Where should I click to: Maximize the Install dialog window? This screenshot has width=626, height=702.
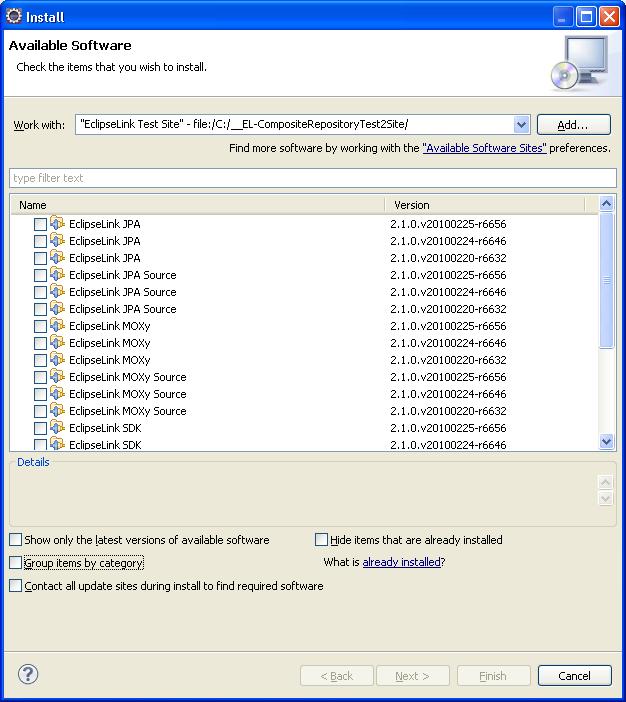586,17
